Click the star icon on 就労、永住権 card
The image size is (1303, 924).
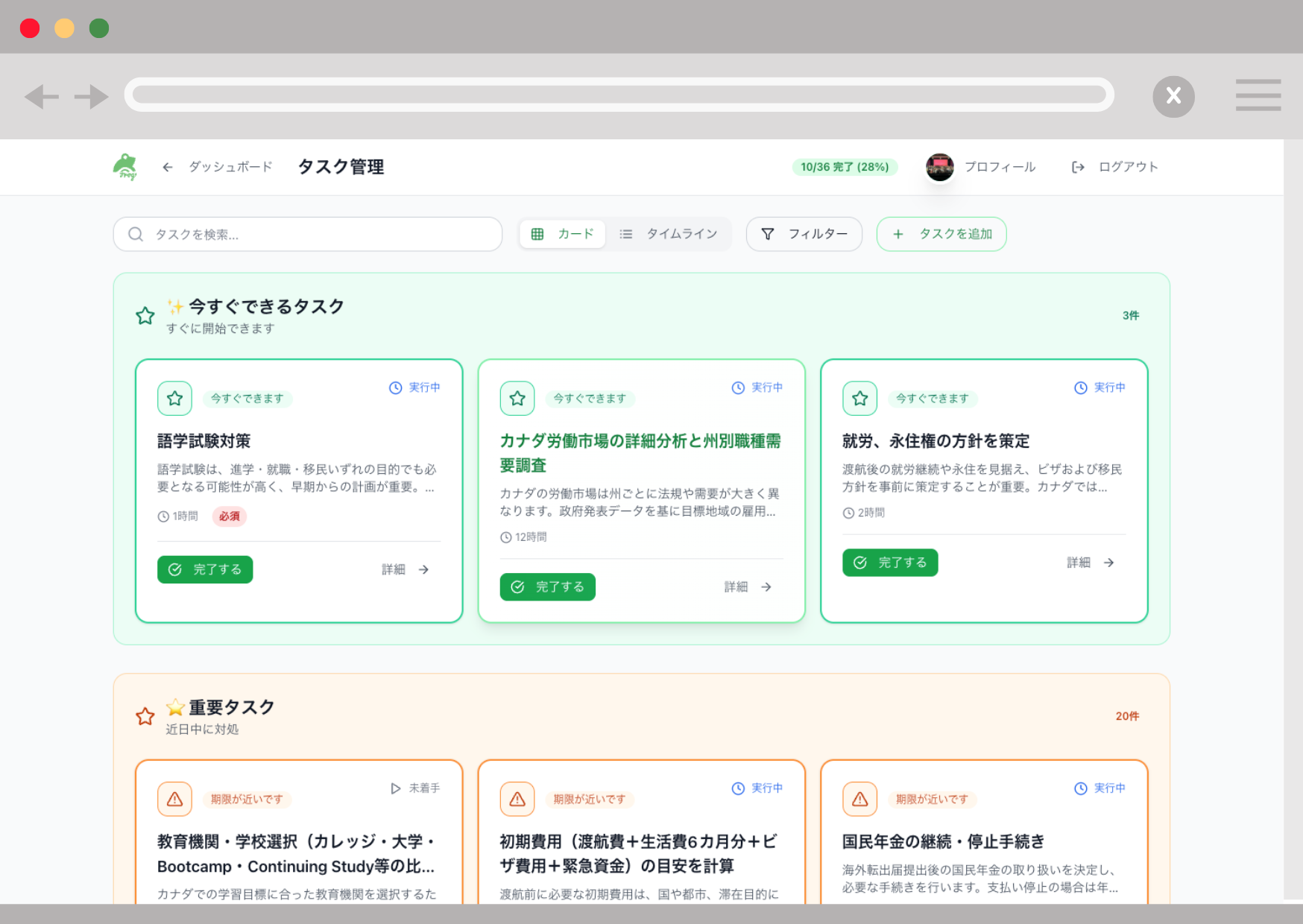[859, 399]
